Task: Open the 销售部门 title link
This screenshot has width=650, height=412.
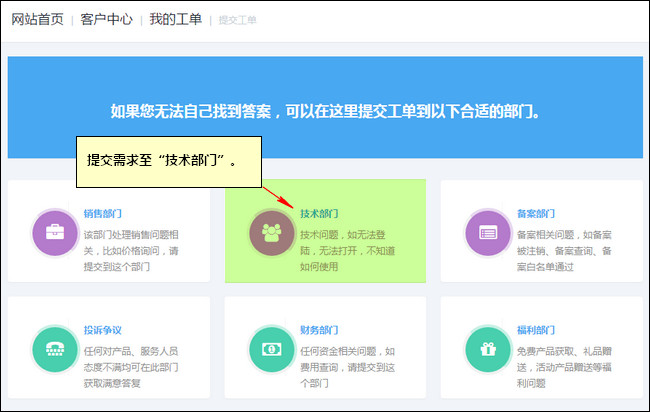Action: tap(103, 213)
